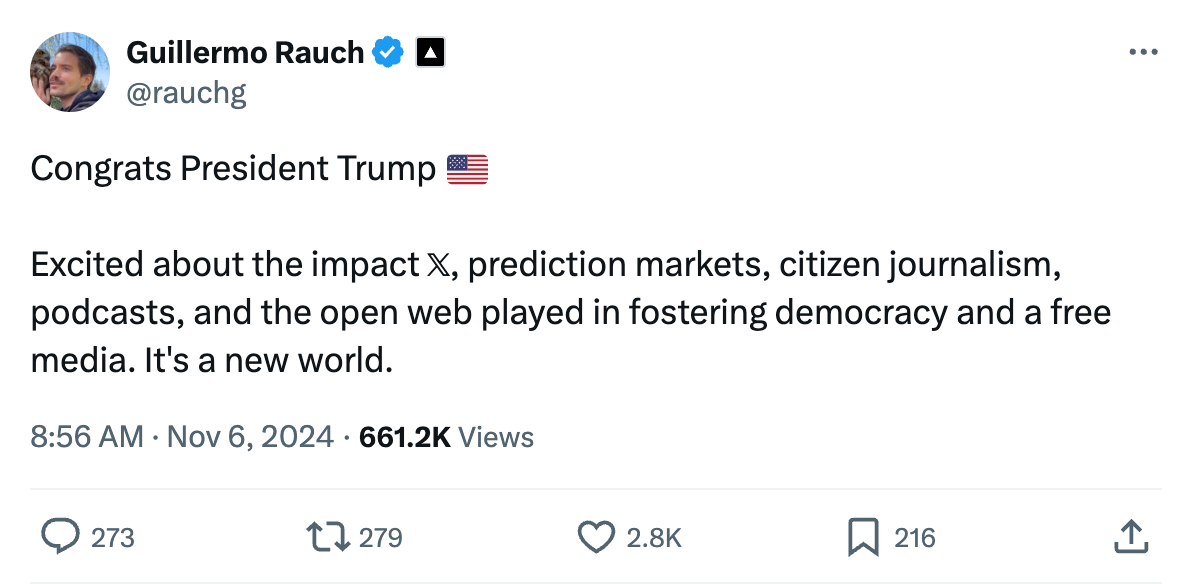
Task: Click the 8:56 AM timestamp
Action: pos(87,437)
